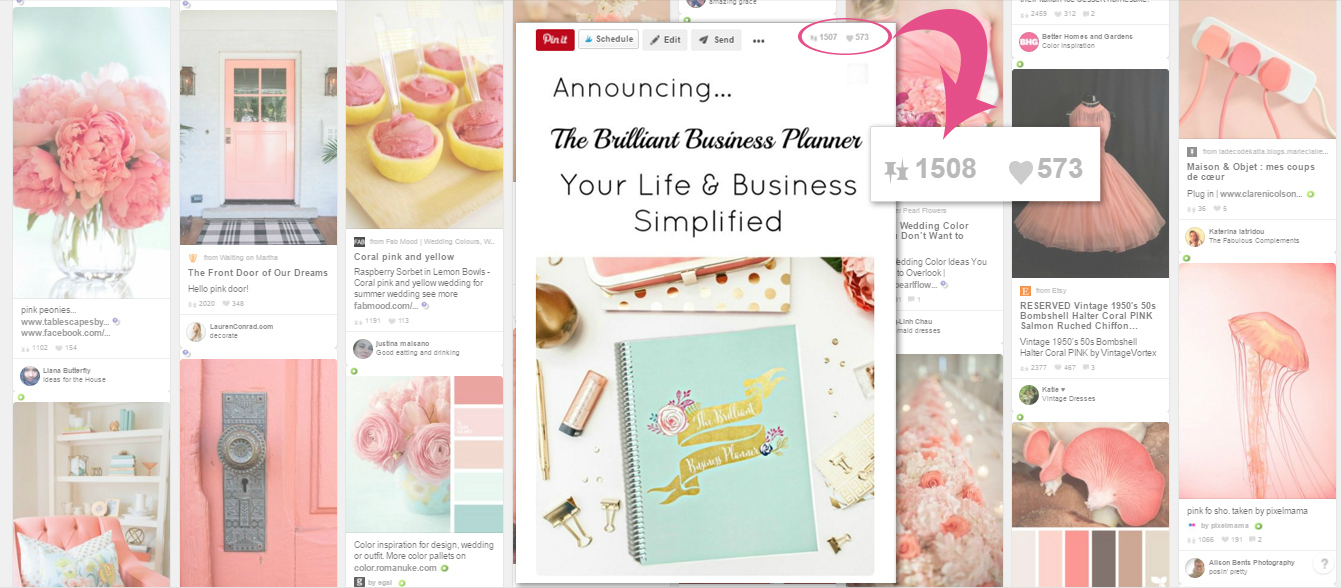Click the pink front door pin image

coord(258,128)
